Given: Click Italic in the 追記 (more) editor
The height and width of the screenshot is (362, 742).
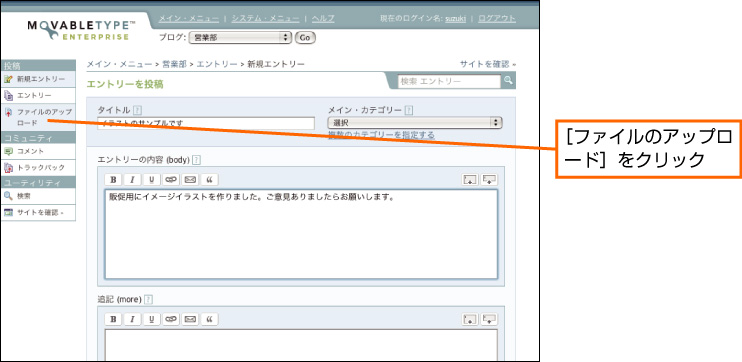Looking at the screenshot, I should (x=132, y=319).
